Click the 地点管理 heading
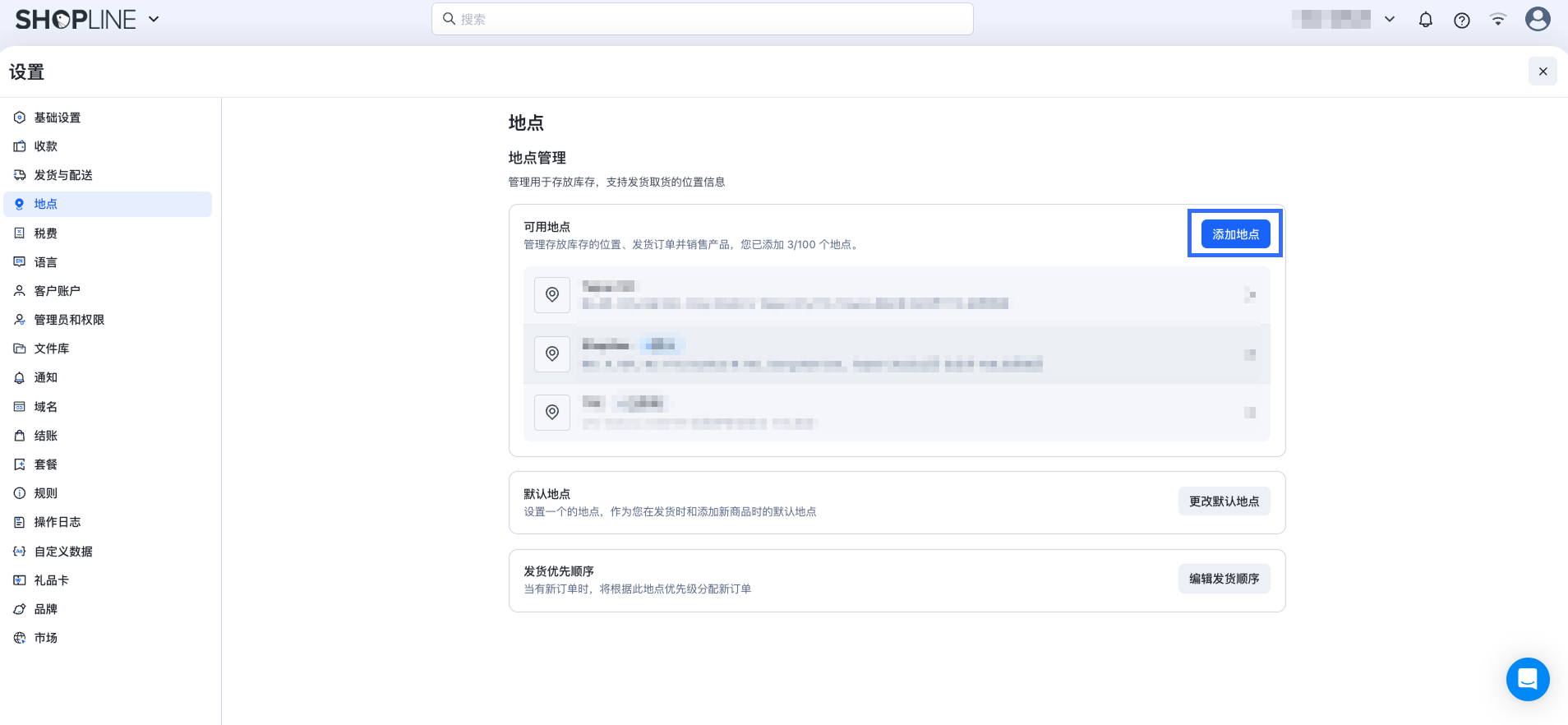 [x=537, y=158]
